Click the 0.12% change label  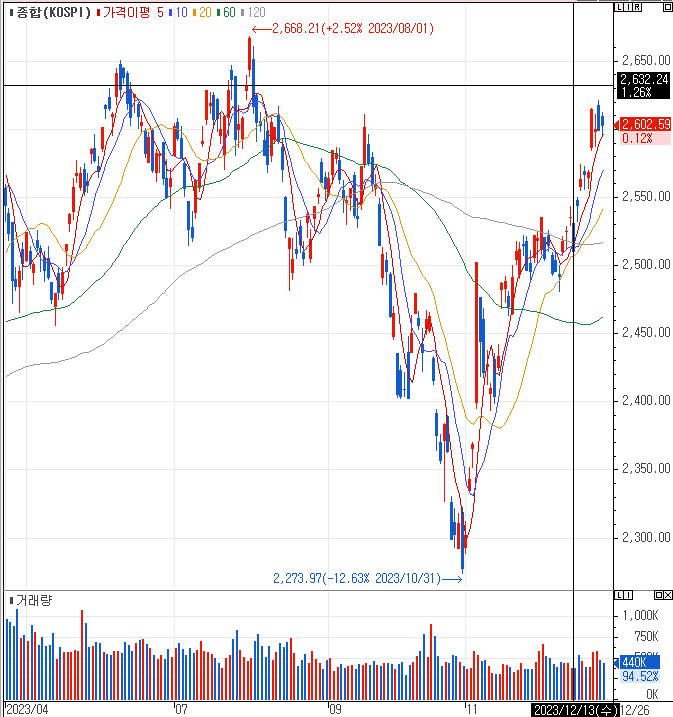637,138
